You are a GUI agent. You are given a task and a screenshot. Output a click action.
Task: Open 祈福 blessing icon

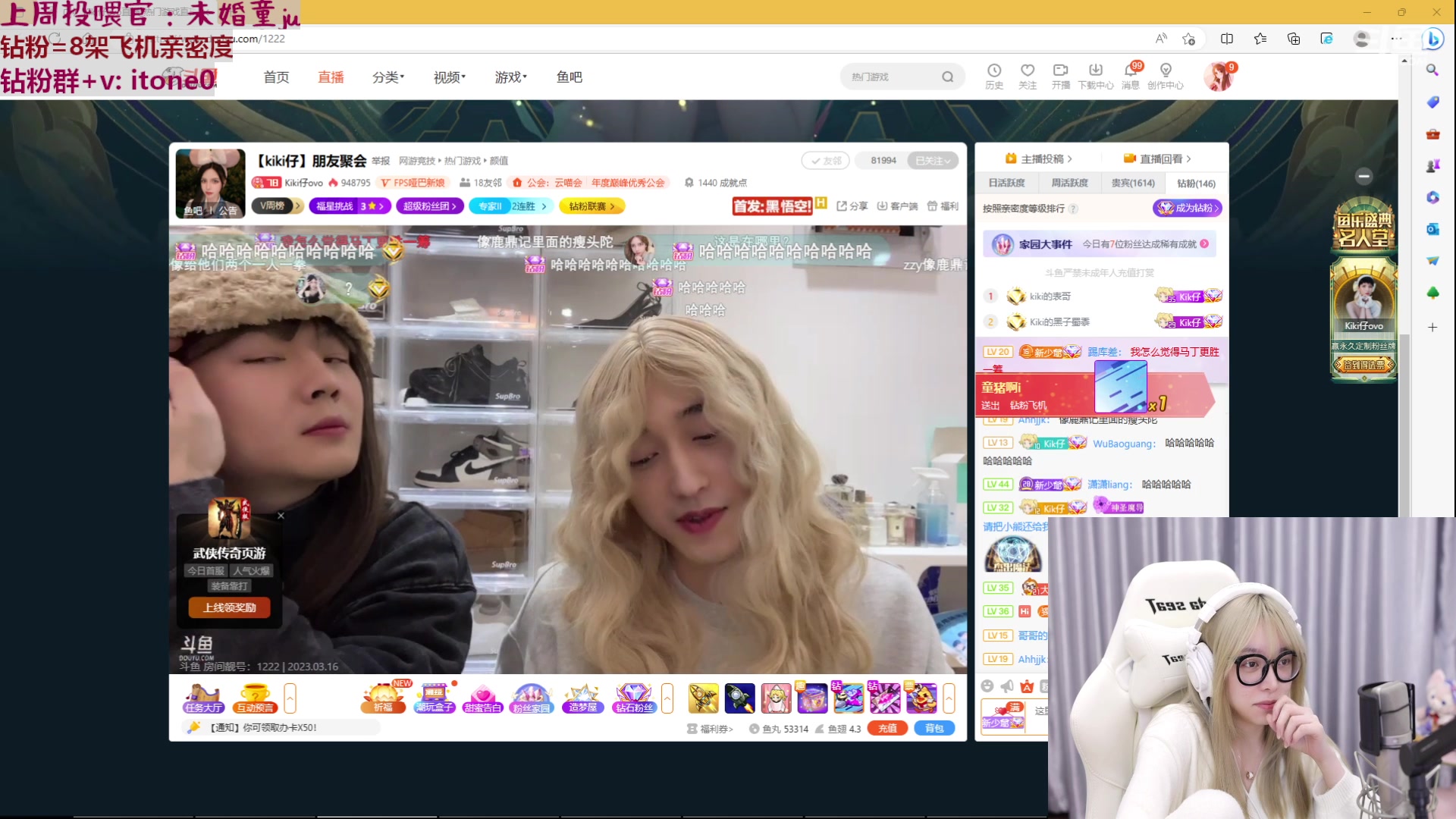point(384,698)
